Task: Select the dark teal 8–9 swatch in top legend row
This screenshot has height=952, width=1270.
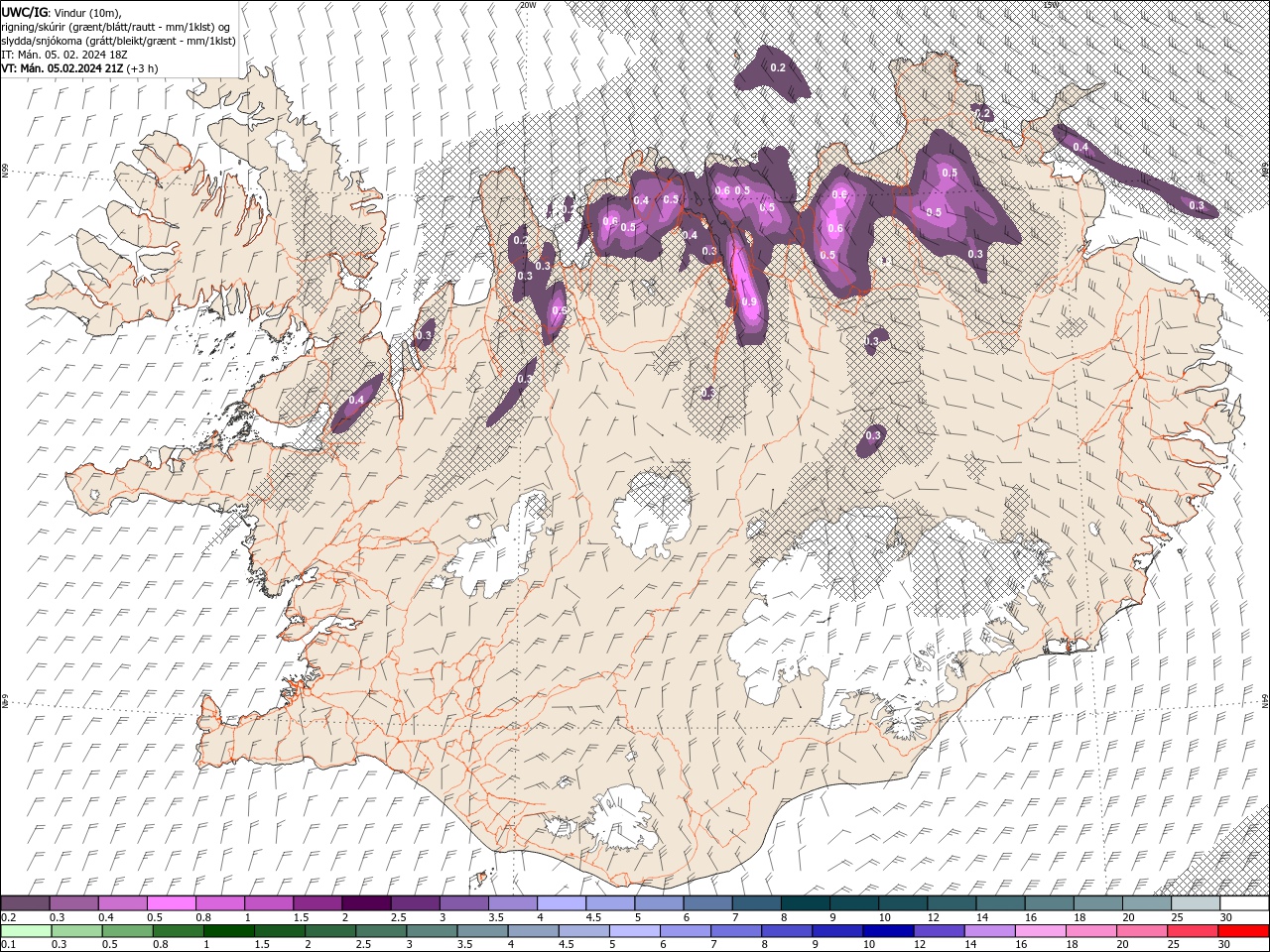Action: pyautogui.click(x=806, y=903)
